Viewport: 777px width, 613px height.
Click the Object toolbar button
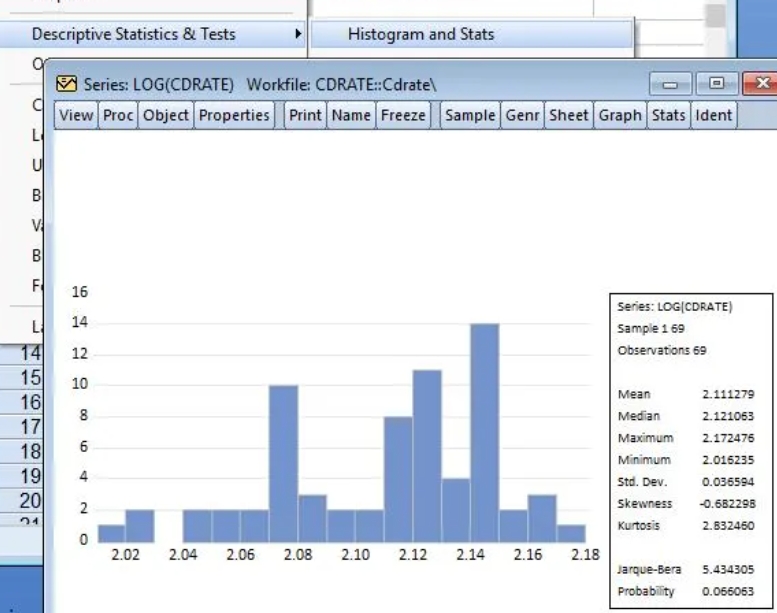pyautogui.click(x=165, y=115)
